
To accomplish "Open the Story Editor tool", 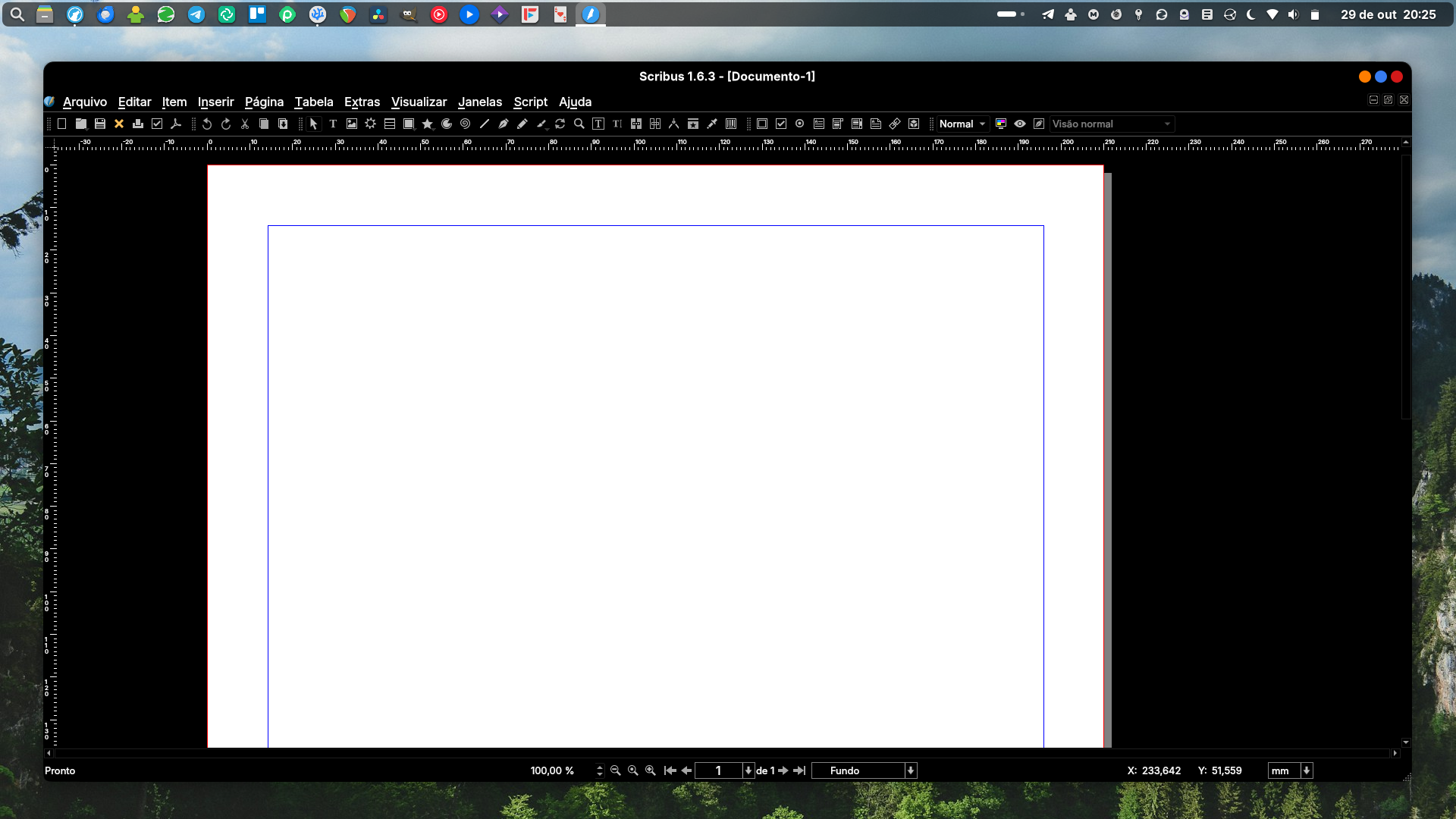I will tap(617, 124).
